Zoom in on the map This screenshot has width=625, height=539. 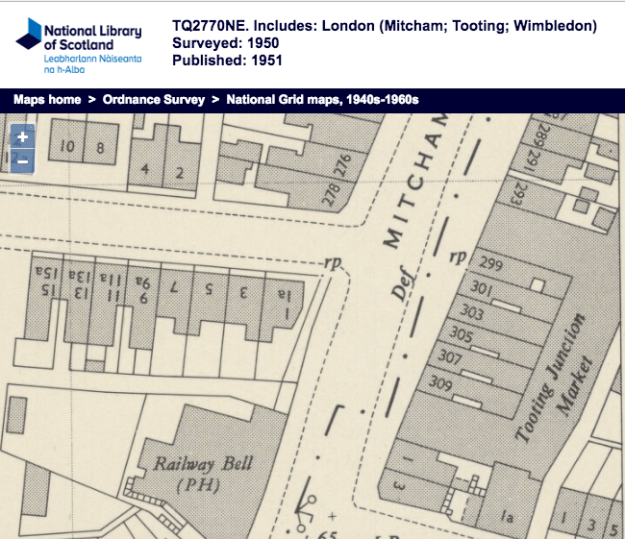[22, 138]
